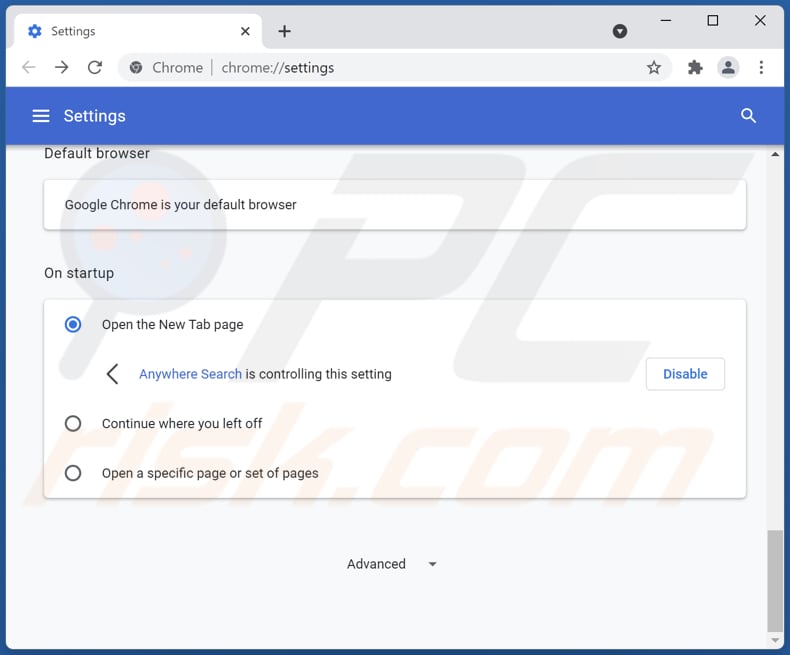Click the Chrome site info icon
Screen dimensions: 790x655
click(x=136, y=67)
